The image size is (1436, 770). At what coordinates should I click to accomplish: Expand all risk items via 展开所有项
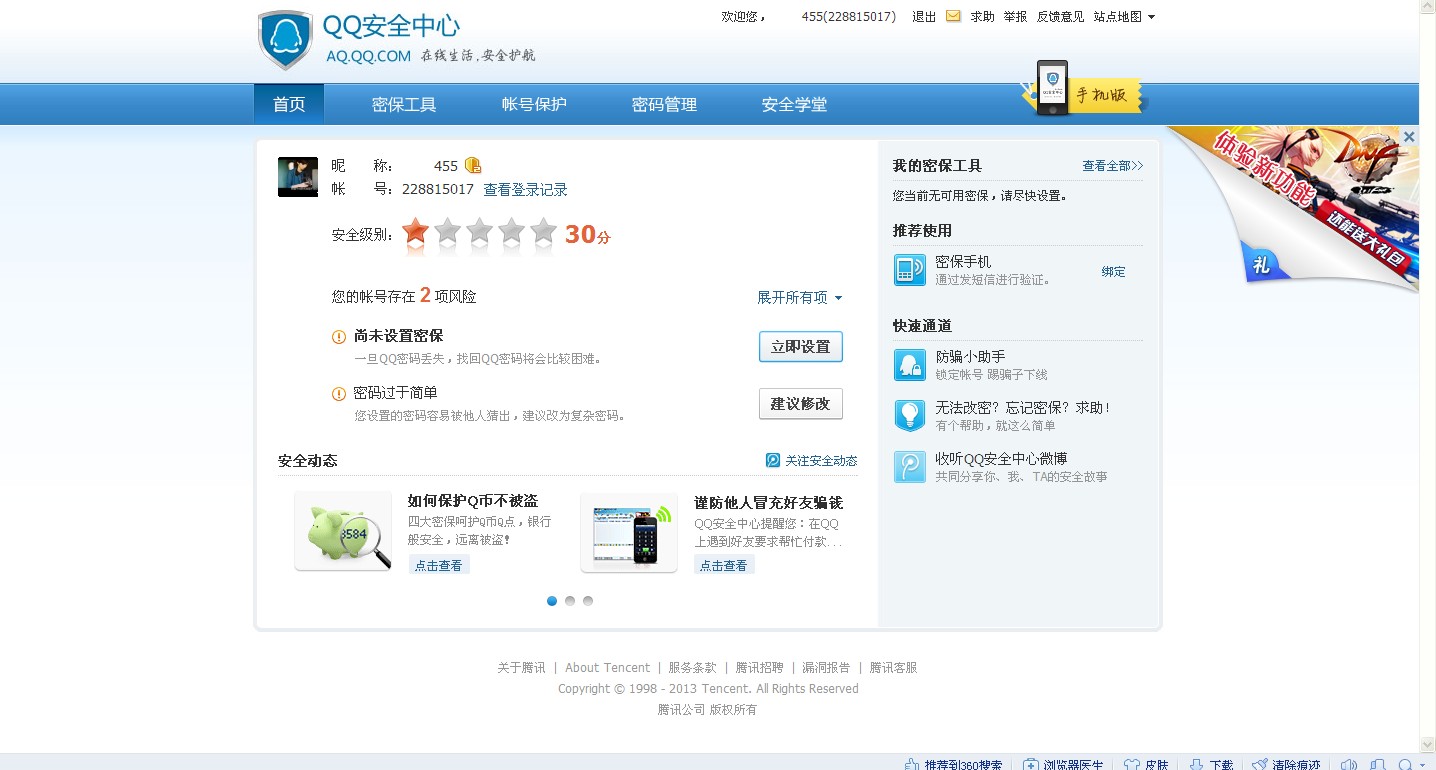point(799,297)
